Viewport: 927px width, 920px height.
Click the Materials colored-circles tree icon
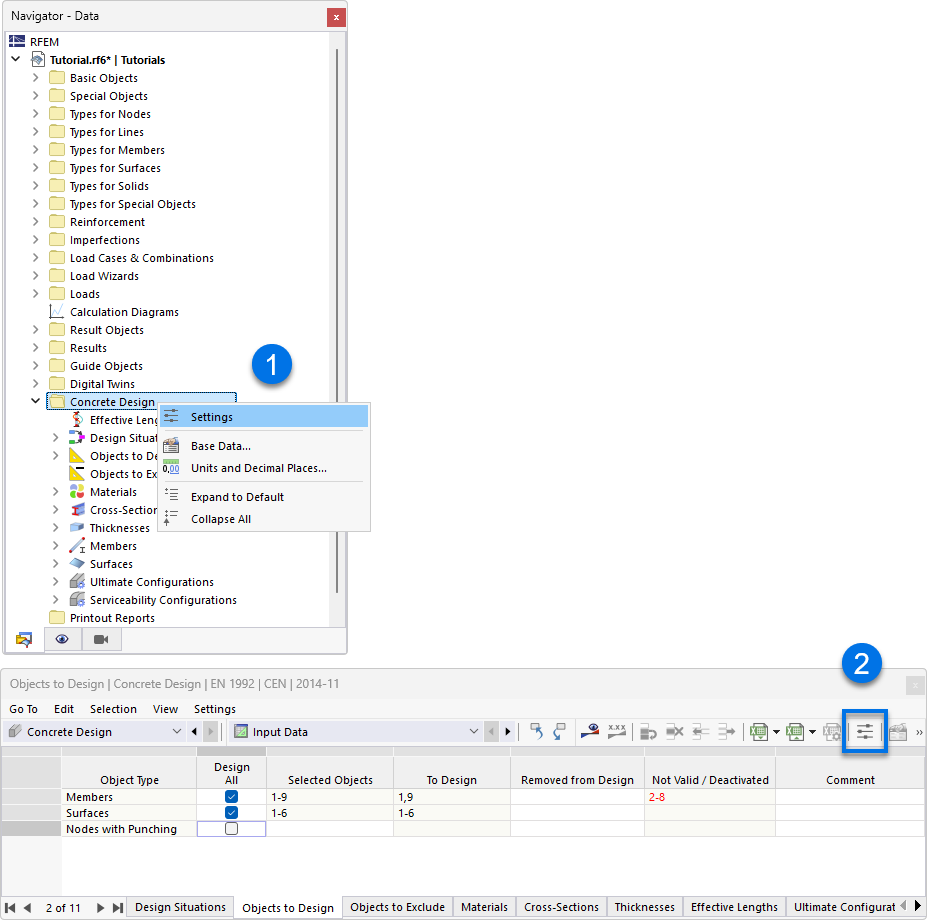click(x=77, y=492)
